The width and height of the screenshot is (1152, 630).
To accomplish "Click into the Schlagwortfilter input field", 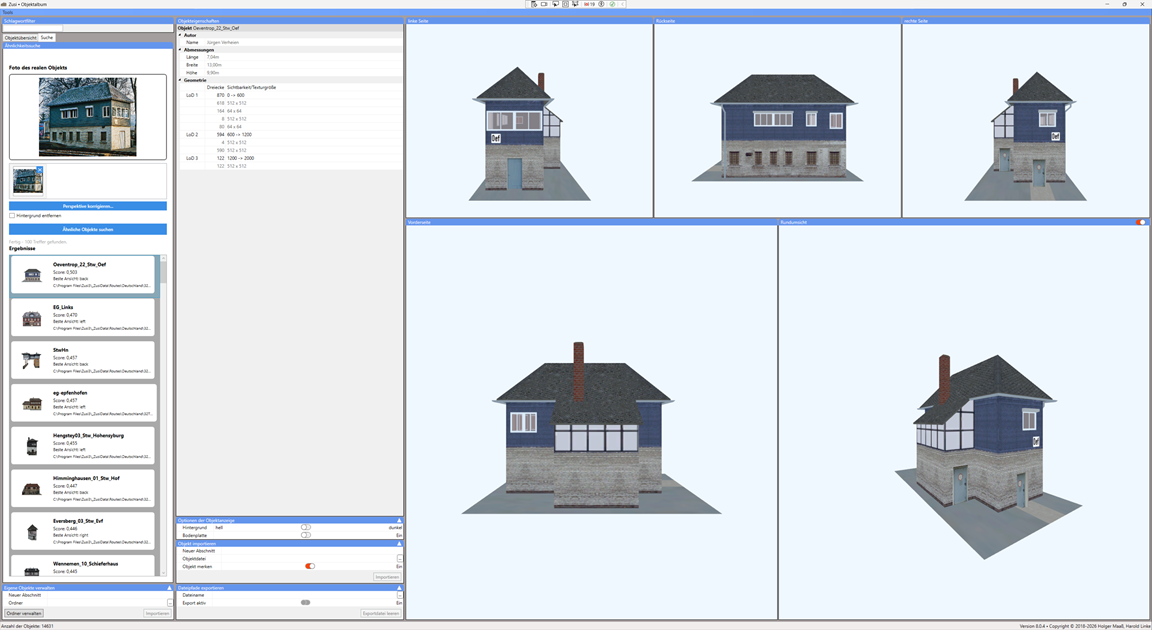I will coord(33,29).
